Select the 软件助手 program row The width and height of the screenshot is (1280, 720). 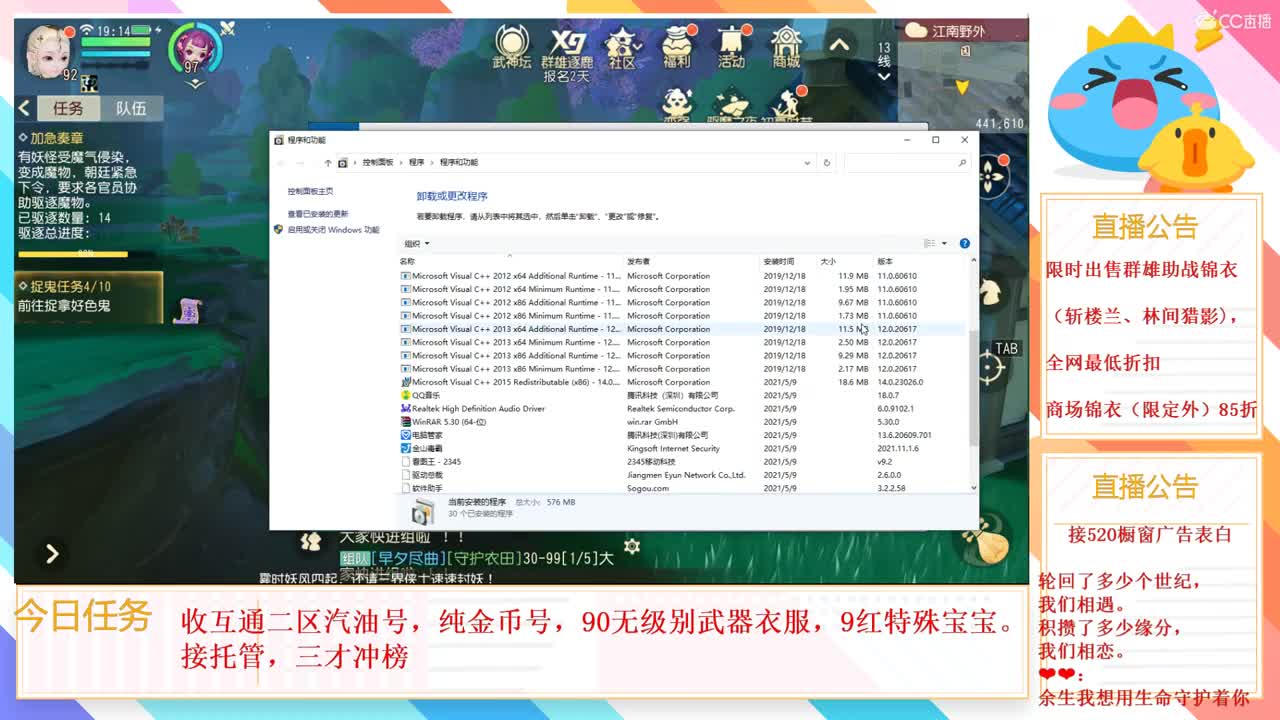point(683,488)
